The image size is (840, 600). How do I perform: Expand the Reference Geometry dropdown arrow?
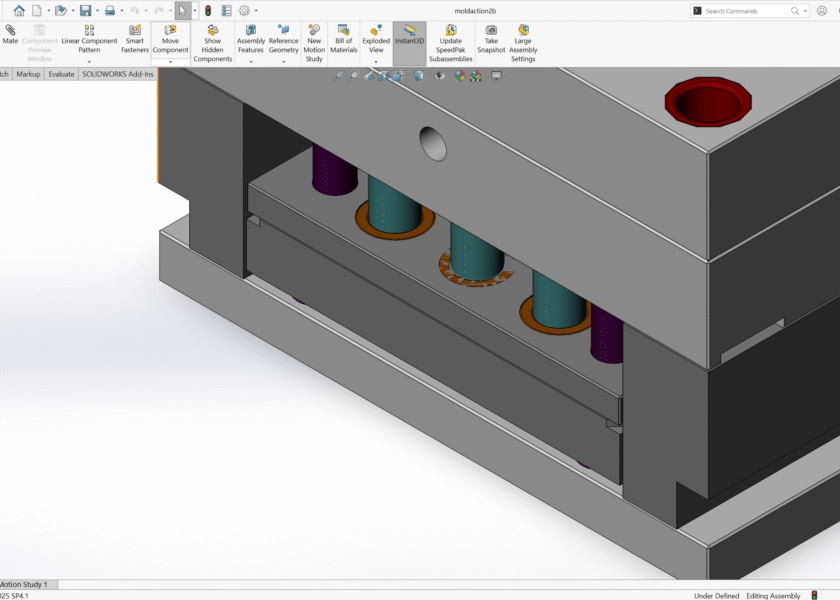point(284,62)
